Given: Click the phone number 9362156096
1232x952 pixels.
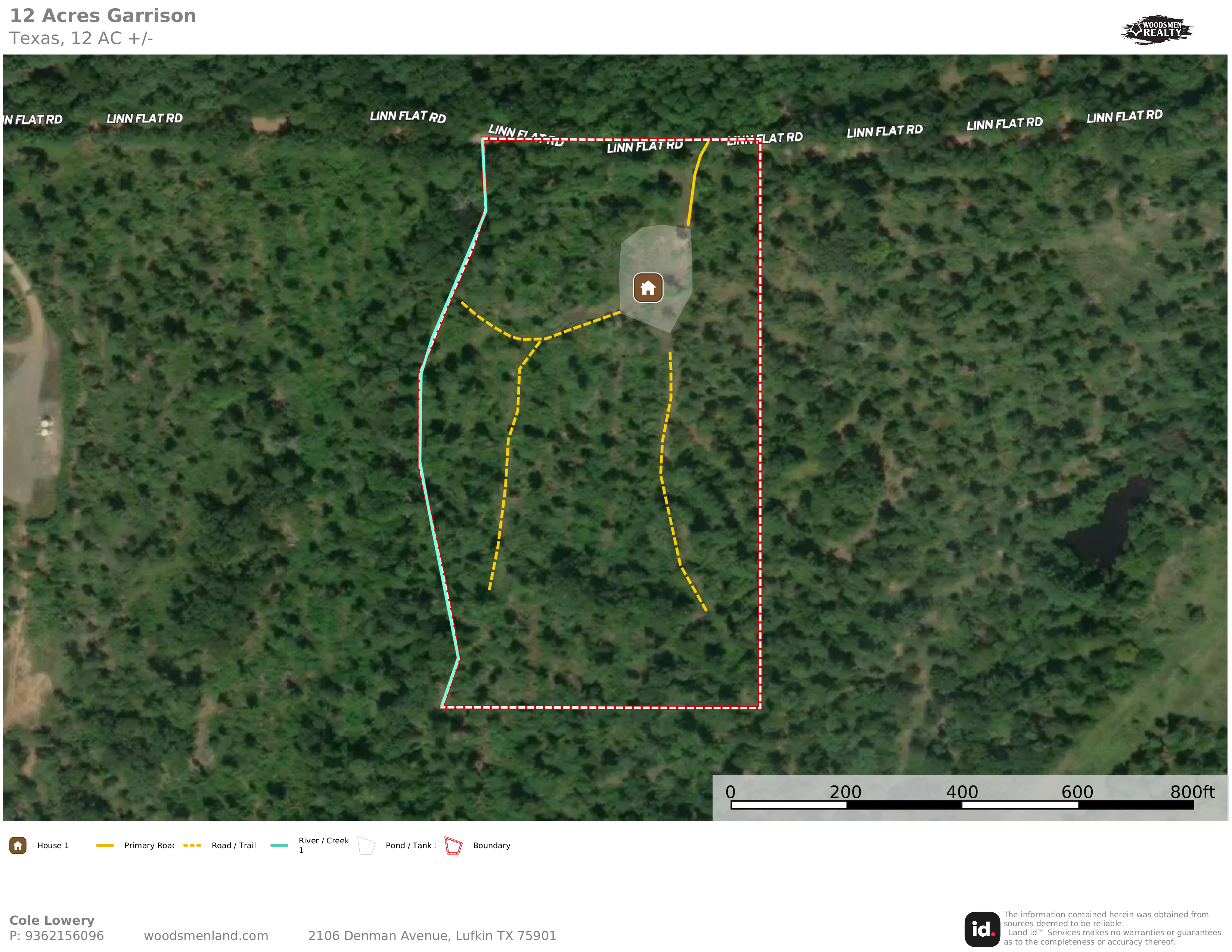Looking at the screenshot, I should pos(64,936).
